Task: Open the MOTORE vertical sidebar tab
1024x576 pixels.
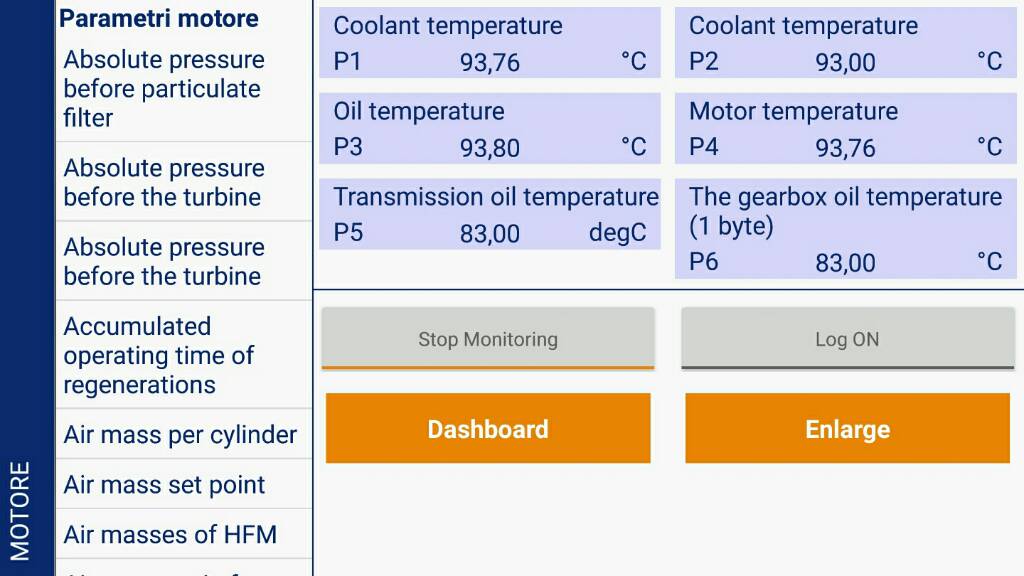Action: pos(20,511)
